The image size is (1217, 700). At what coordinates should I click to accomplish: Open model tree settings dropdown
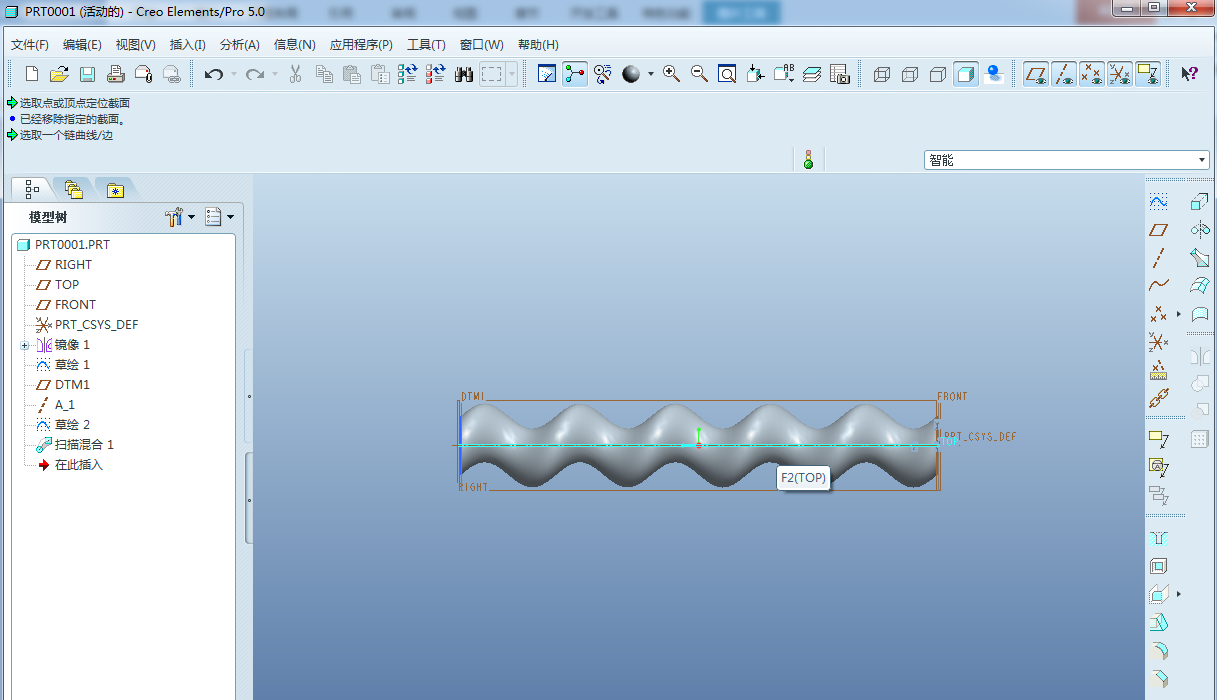coord(179,217)
